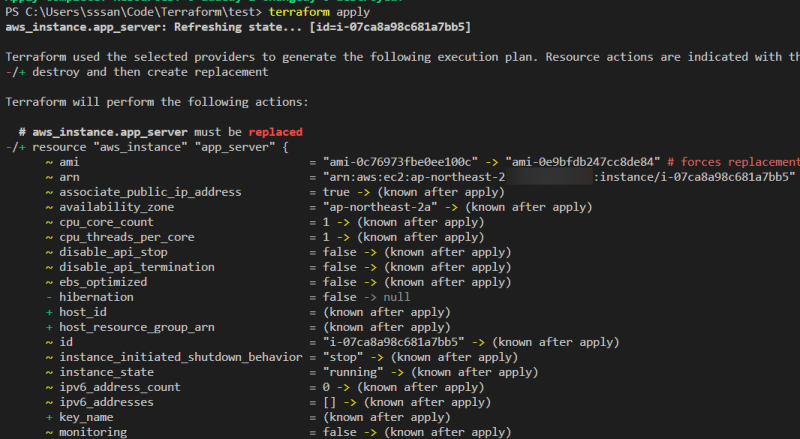The image size is (800, 439).
Task: Click the associate_public_ip_address attribute name
Action: click(x=150, y=192)
